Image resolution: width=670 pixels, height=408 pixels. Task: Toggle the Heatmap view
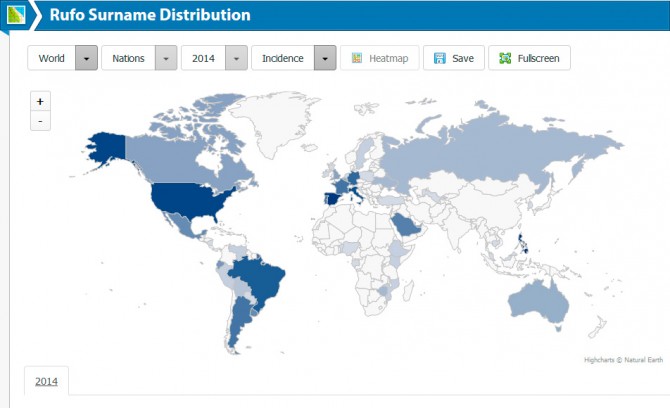[x=379, y=58]
